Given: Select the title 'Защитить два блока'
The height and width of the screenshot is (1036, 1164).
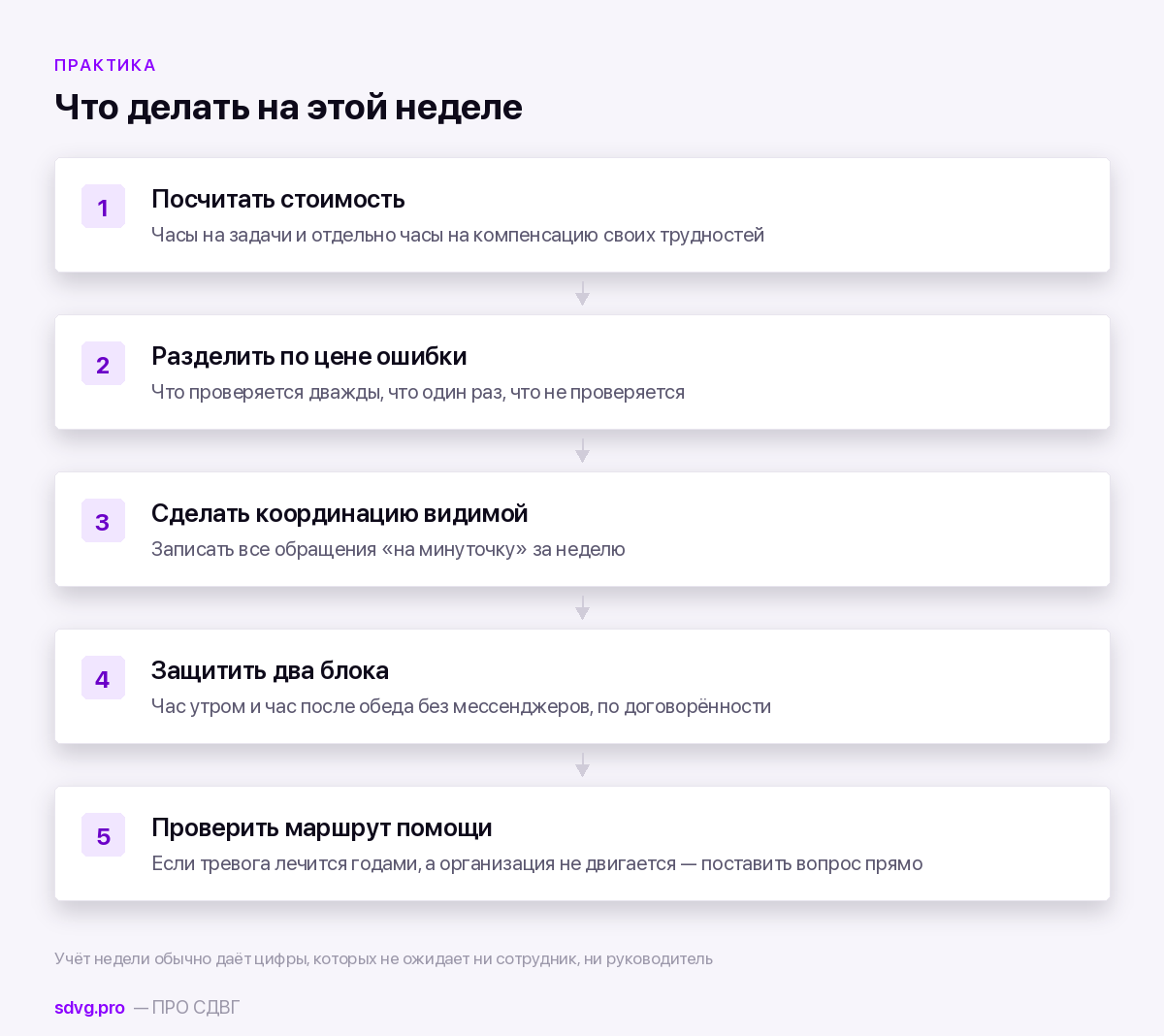Looking at the screenshot, I should click(270, 670).
